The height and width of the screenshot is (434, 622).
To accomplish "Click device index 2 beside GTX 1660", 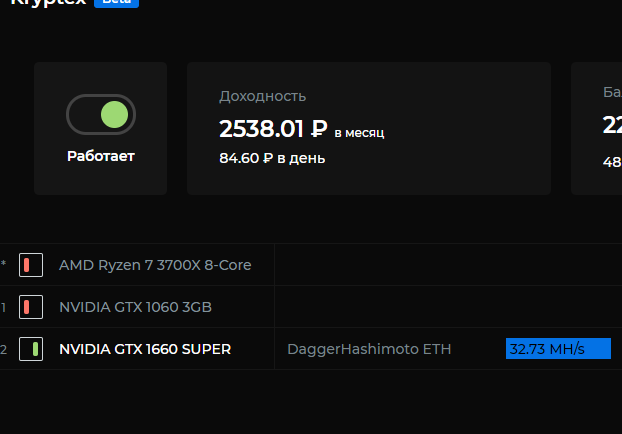I will point(4,350).
